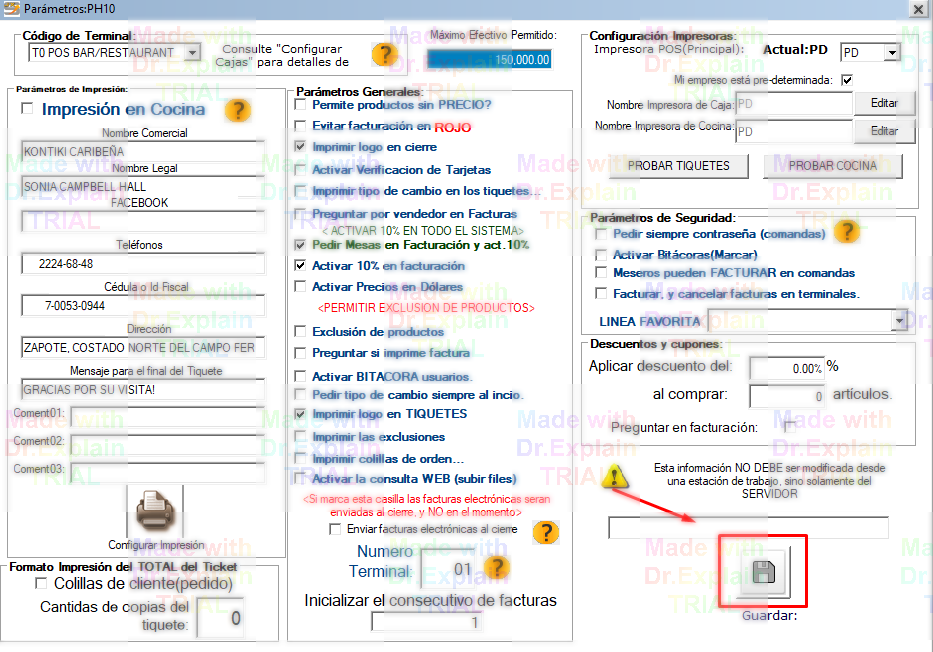
Task: Expand the Impresora POS dropdown
Action: [x=891, y=52]
